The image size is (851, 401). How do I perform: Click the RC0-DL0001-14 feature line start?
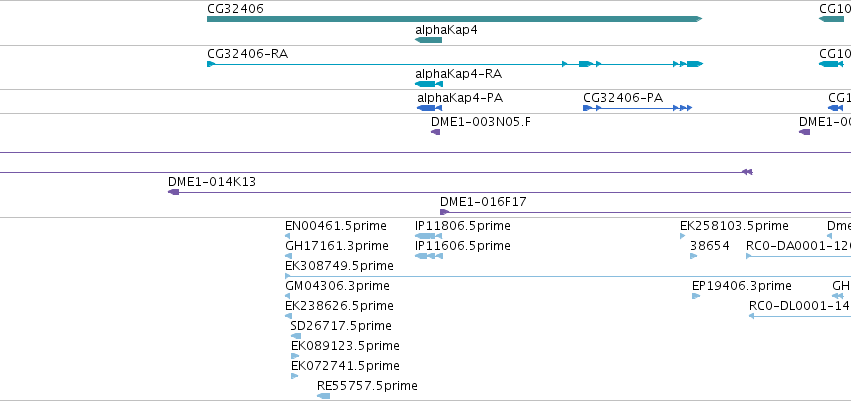tap(752, 316)
